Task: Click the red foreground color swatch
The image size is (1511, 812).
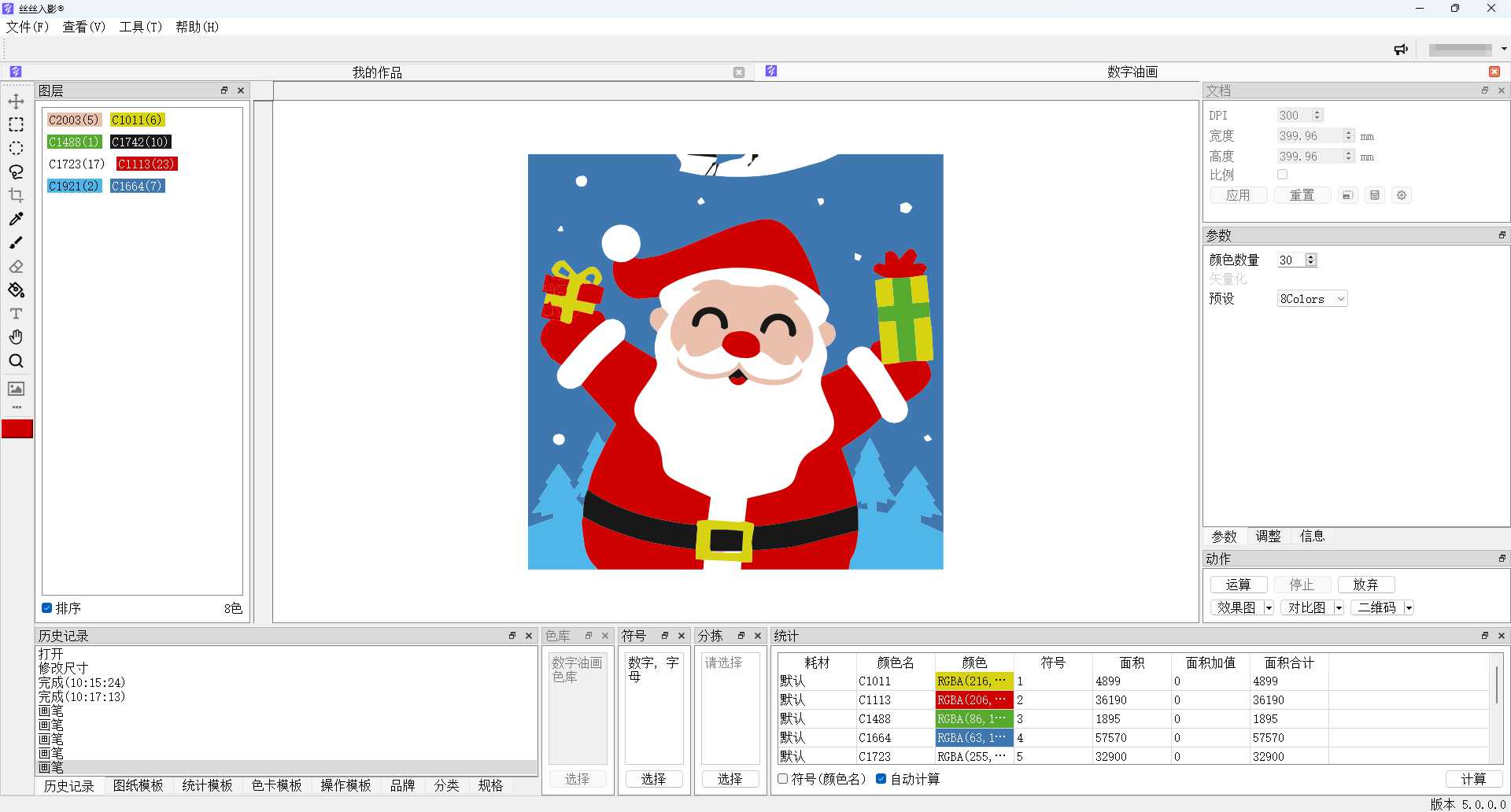Action: coord(17,429)
